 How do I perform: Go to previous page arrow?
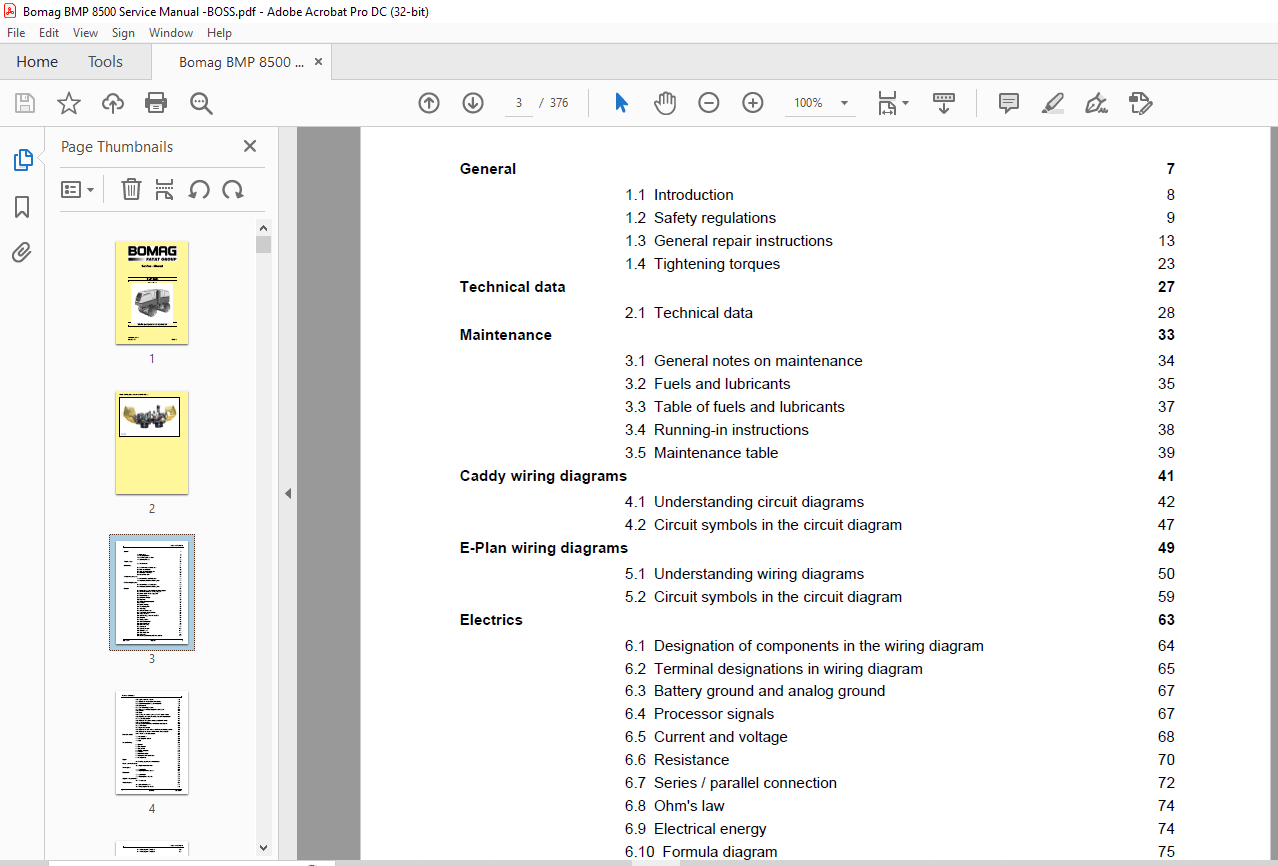coord(429,103)
